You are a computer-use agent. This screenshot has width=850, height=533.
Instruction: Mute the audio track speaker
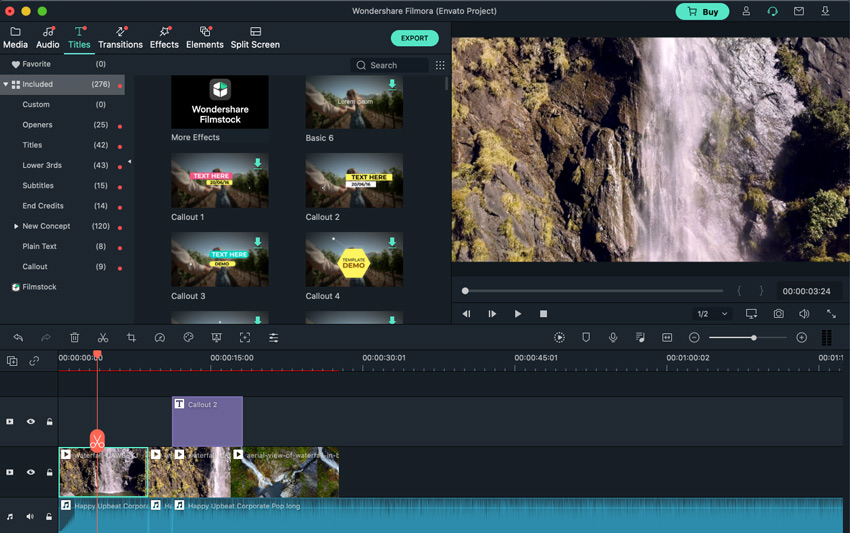point(30,517)
